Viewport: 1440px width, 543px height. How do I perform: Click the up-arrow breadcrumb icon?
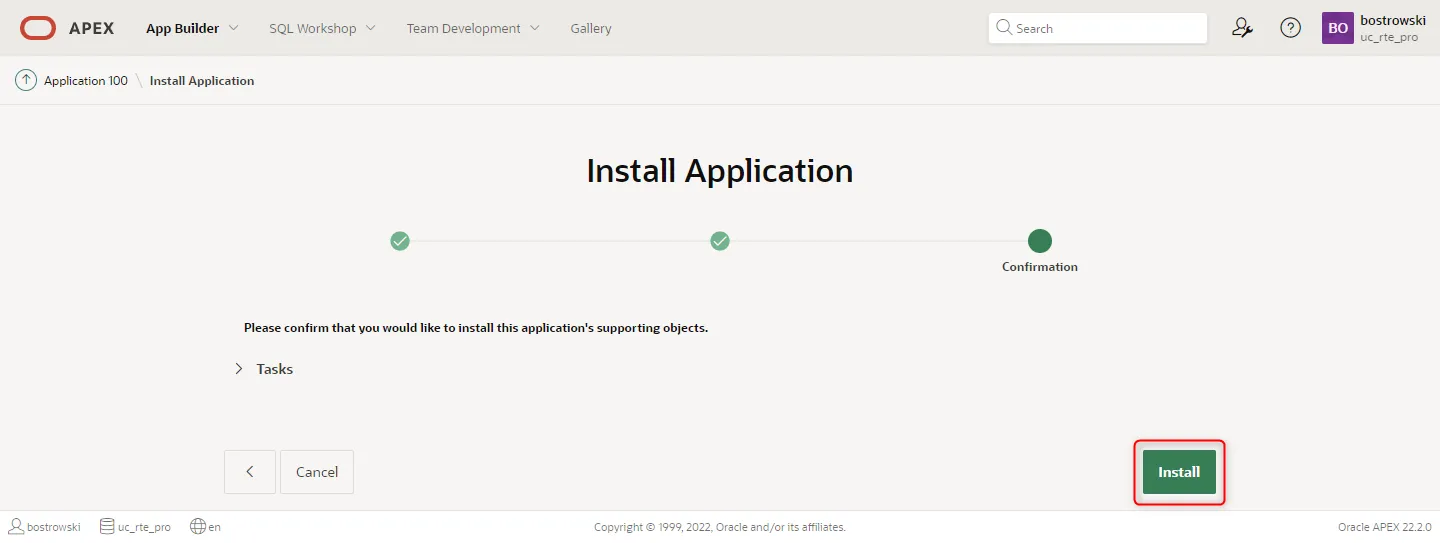(26, 80)
